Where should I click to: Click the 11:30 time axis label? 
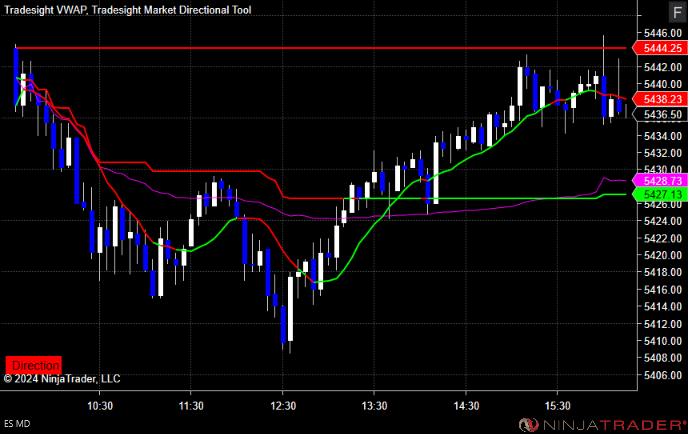click(x=191, y=406)
